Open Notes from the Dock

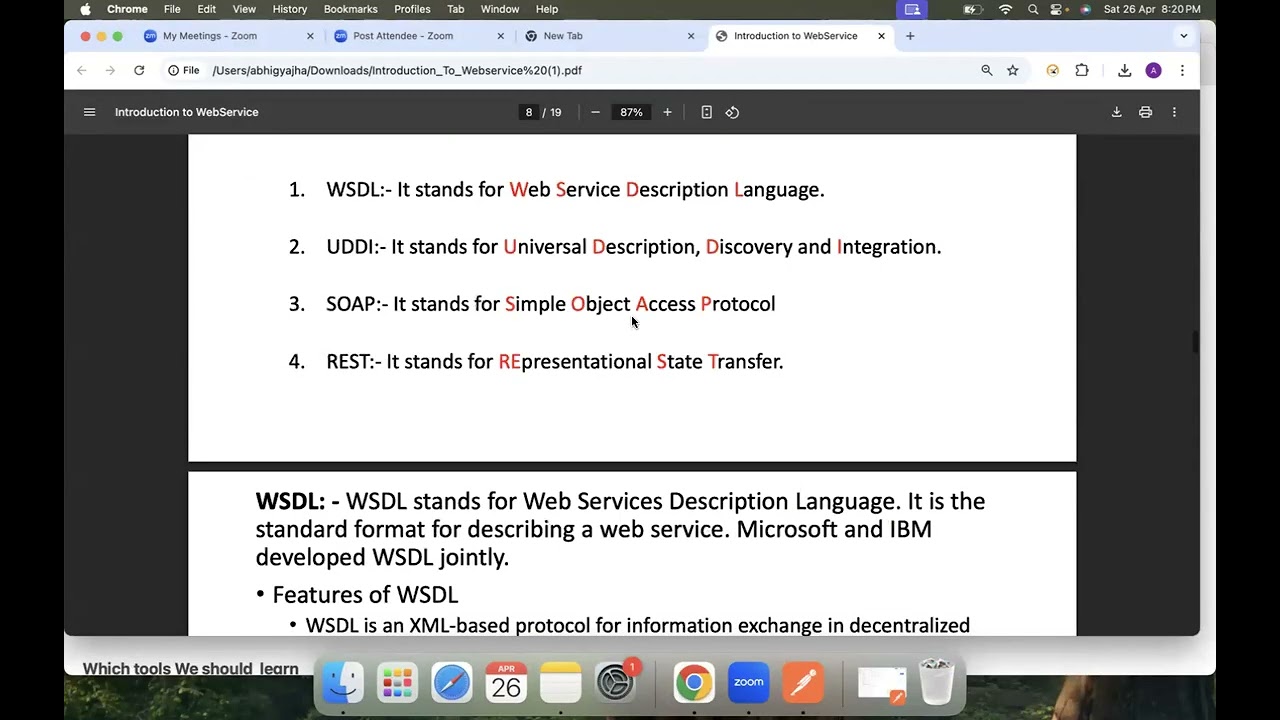pyautogui.click(x=560, y=682)
